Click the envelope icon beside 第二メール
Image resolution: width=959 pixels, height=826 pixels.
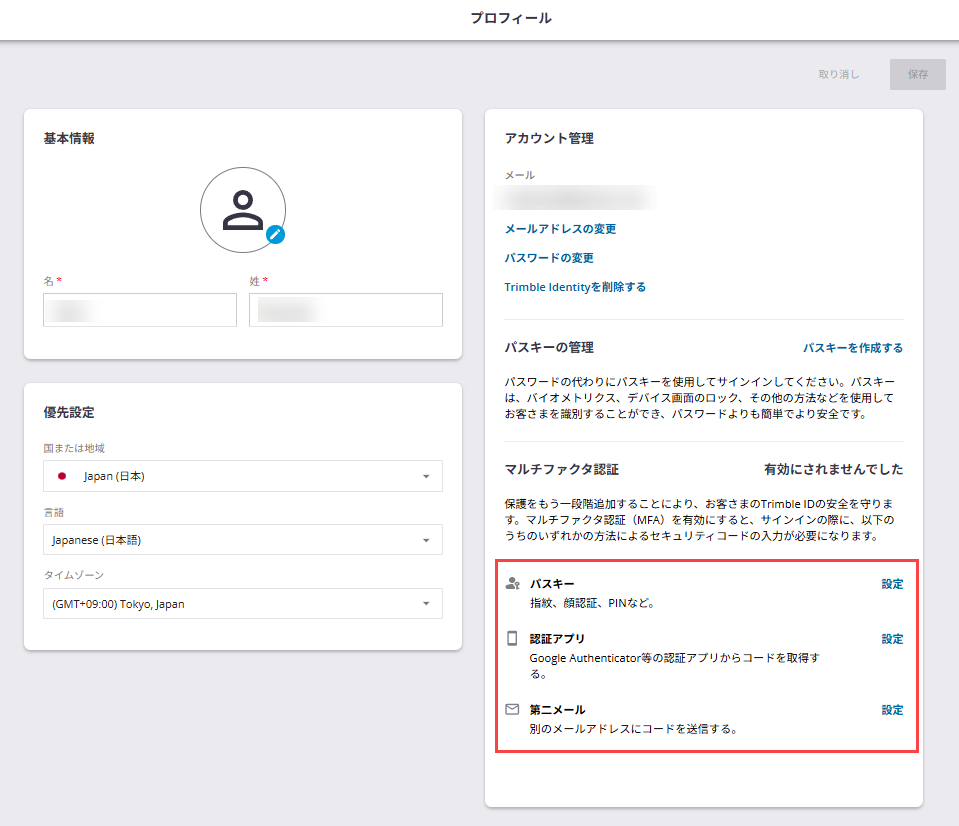513,709
